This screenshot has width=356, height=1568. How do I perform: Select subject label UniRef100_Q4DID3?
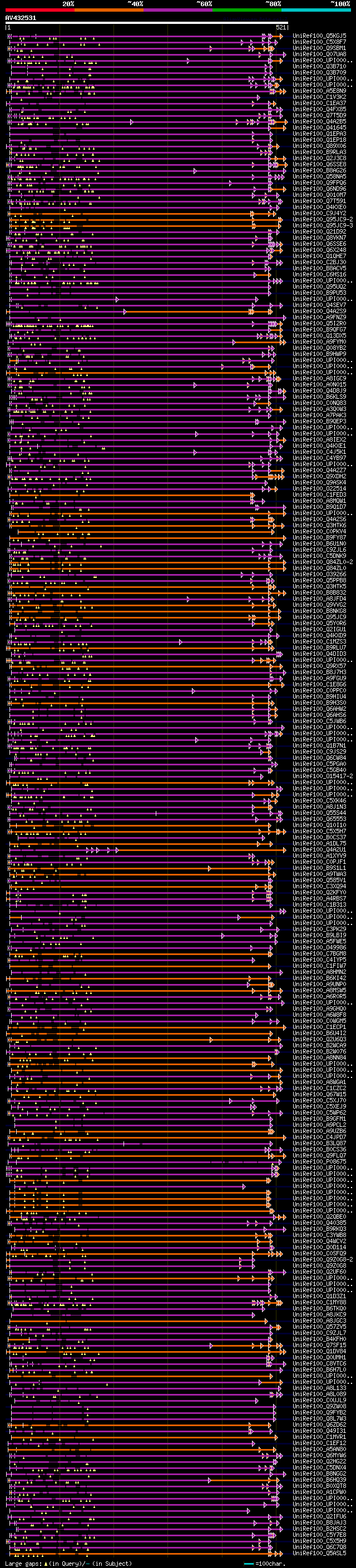tap(319, 654)
